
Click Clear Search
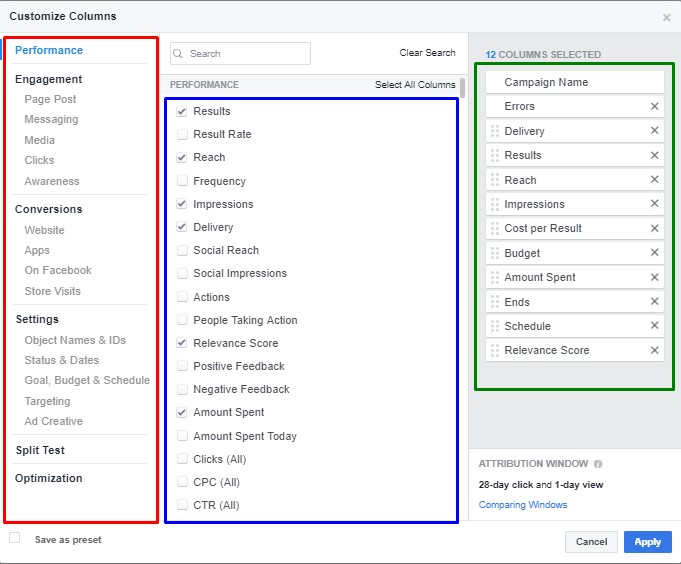pos(427,53)
